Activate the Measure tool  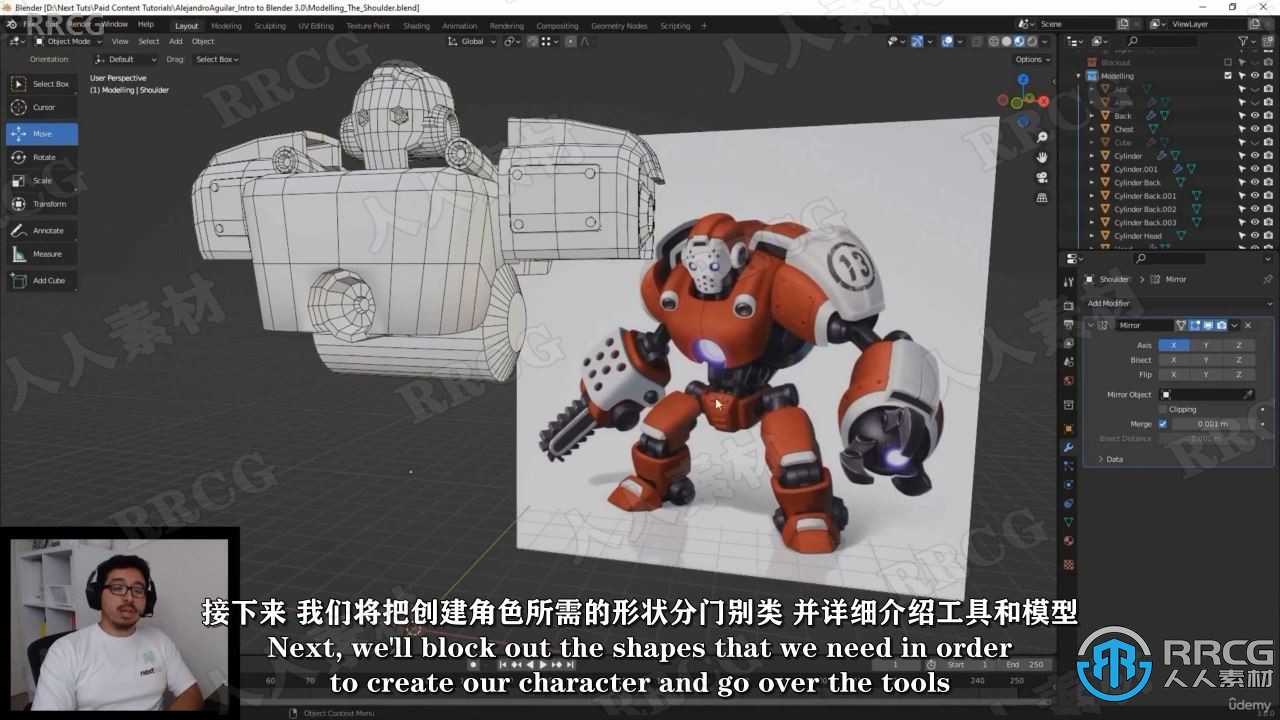point(42,254)
